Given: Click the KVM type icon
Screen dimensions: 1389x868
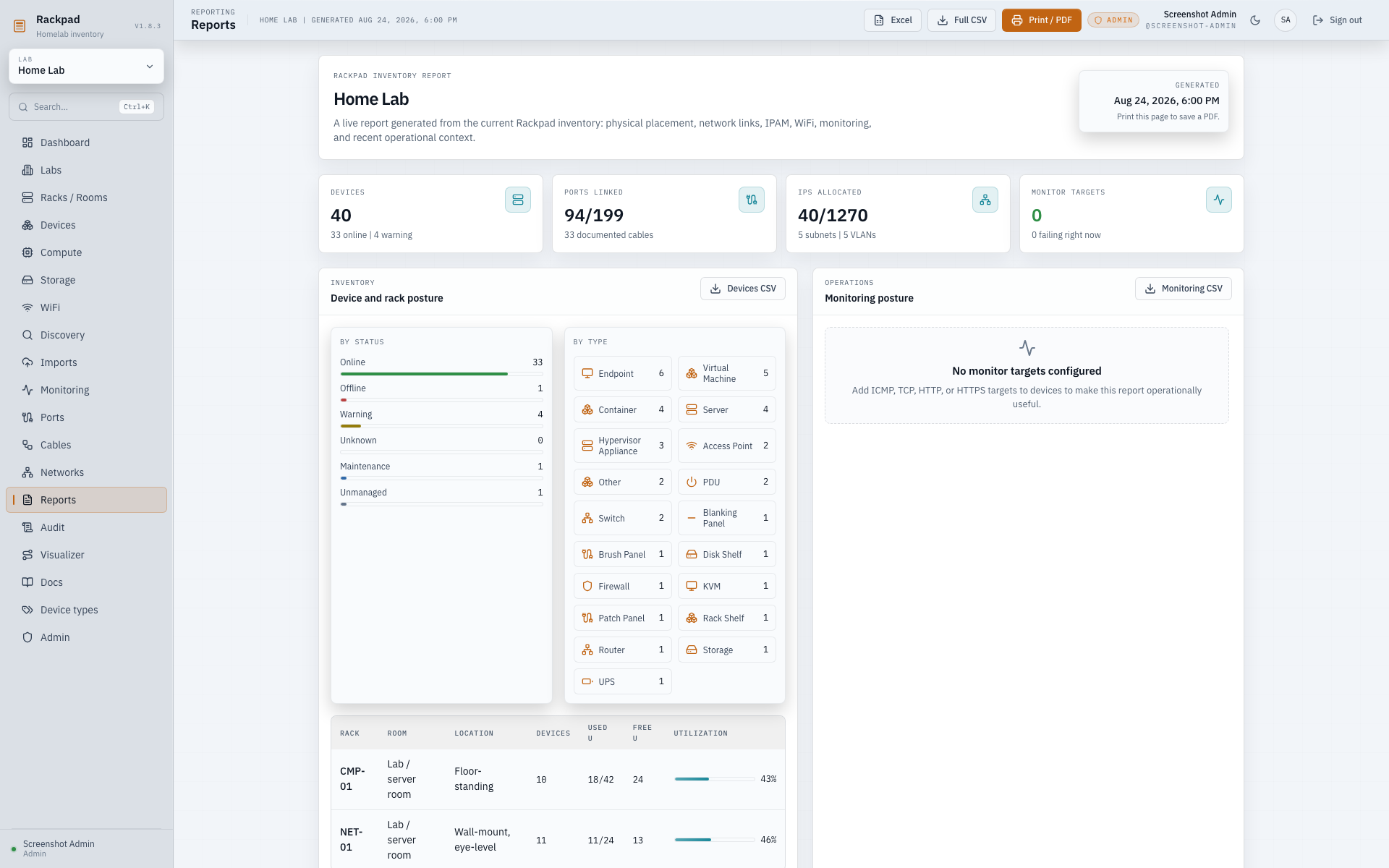Looking at the screenshot, I should 692,586.
